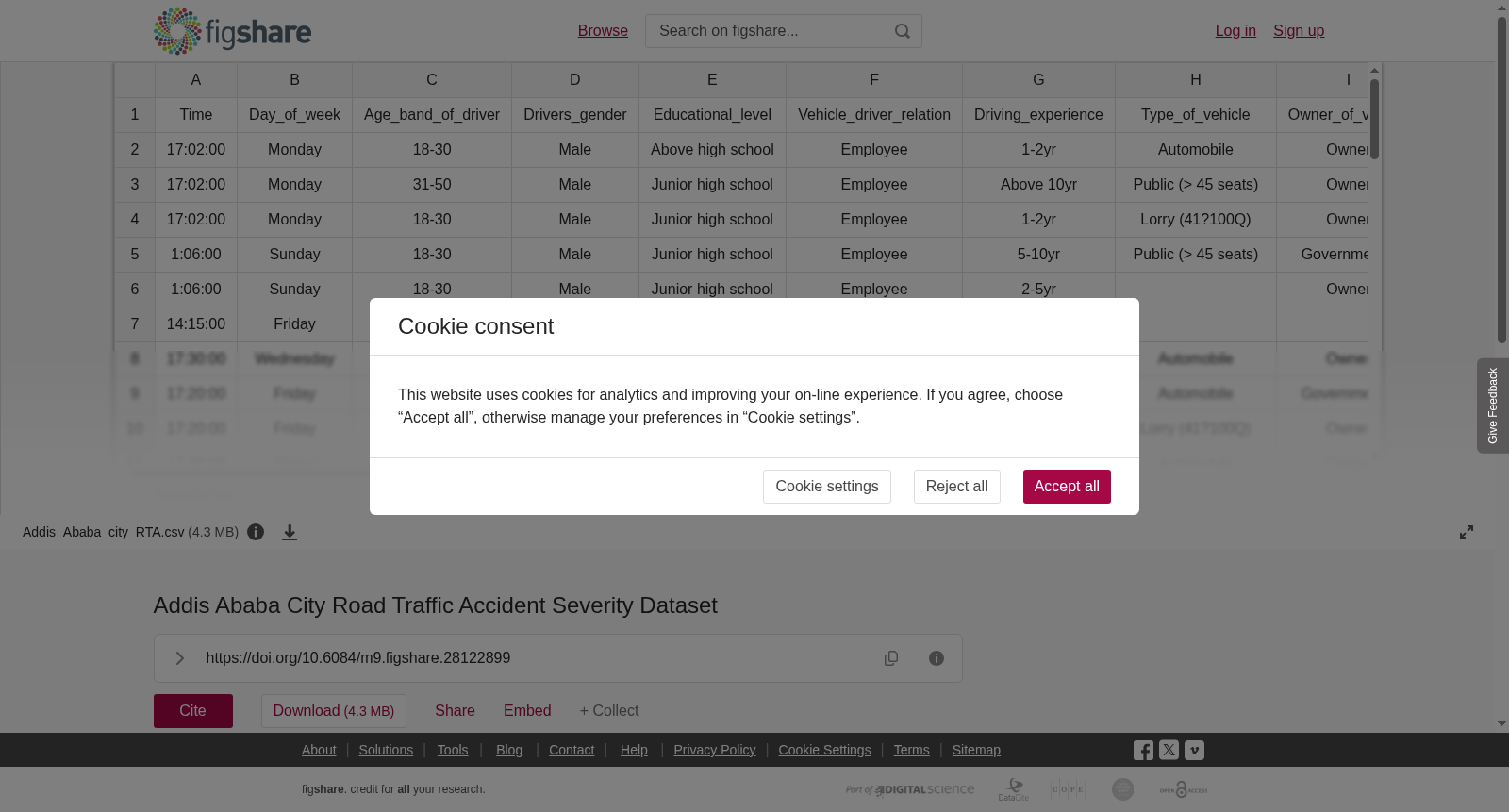Click the spreadsheet preview scrollbar thumb

coord(1375,119)
